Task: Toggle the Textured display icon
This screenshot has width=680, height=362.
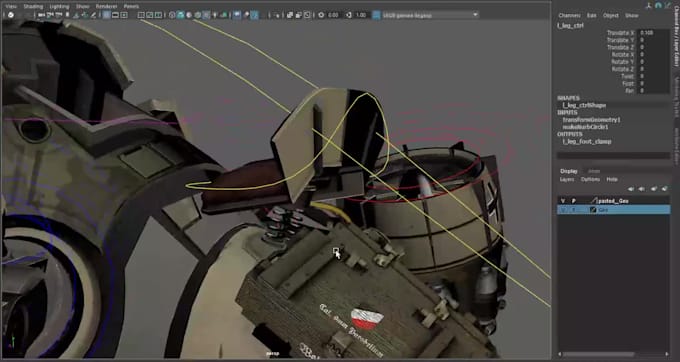Action: click(x=207, y=15)
